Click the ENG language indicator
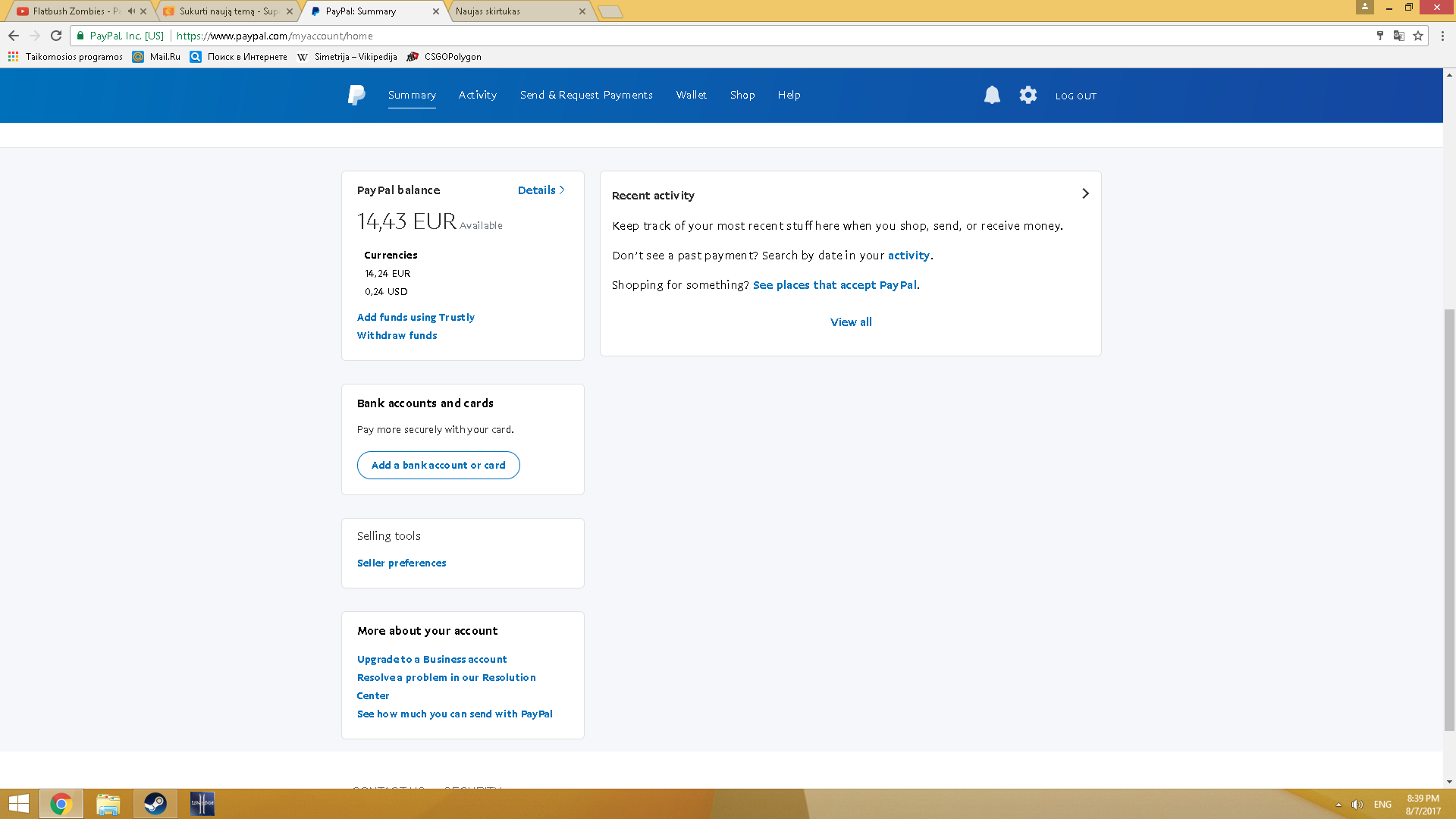 (1382, 805)
